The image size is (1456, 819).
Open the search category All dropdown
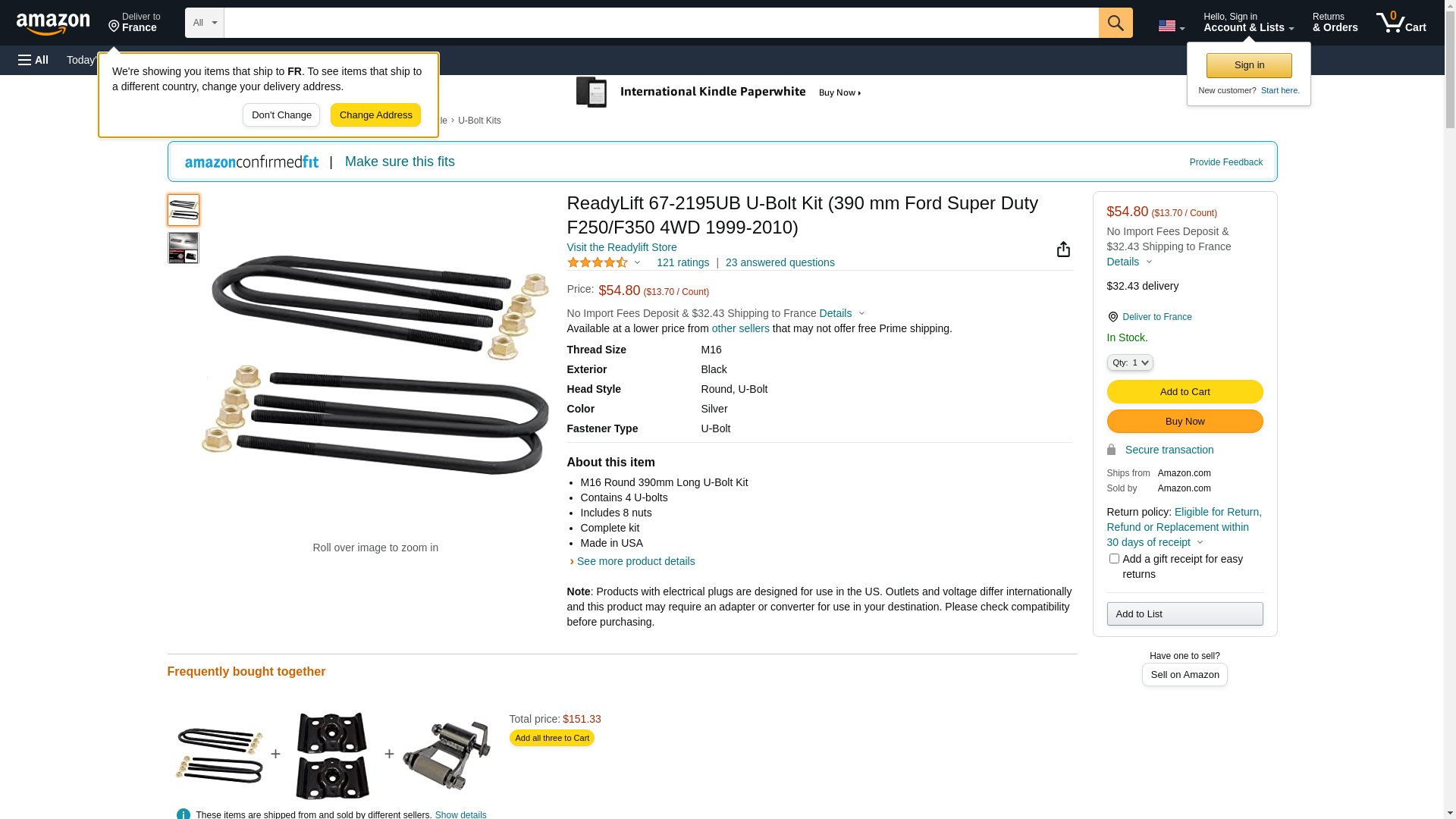[x=204, y=23]
